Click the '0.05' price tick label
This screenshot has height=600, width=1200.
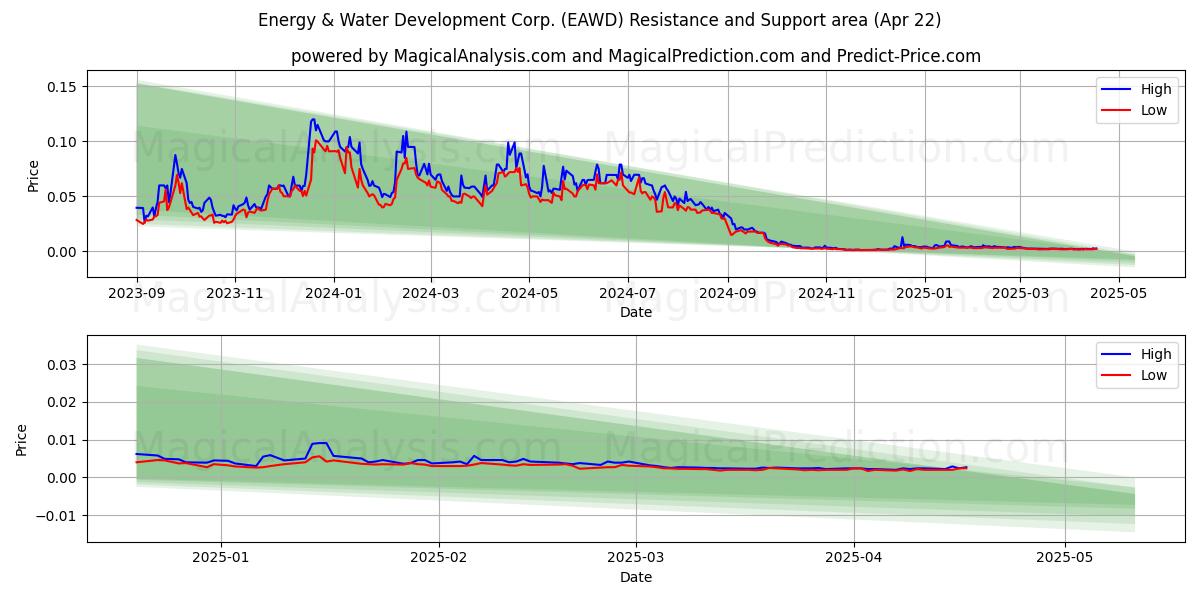point(62,197)
